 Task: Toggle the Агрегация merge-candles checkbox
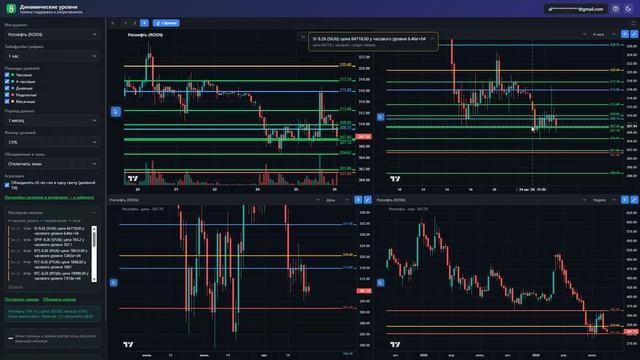click(x=7, y=185)
